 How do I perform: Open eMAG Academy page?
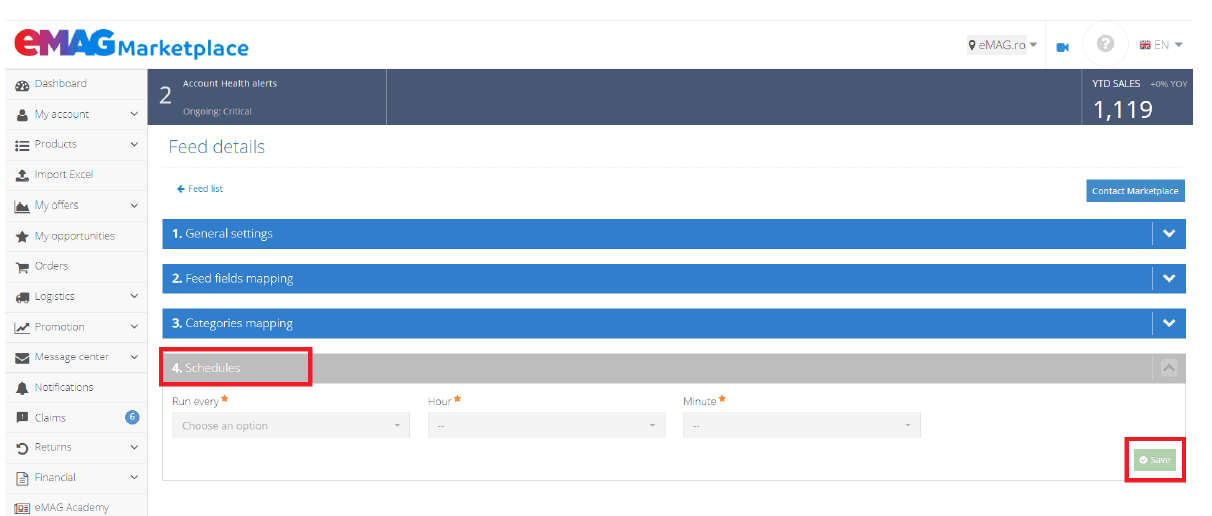(x=74, y=507)
